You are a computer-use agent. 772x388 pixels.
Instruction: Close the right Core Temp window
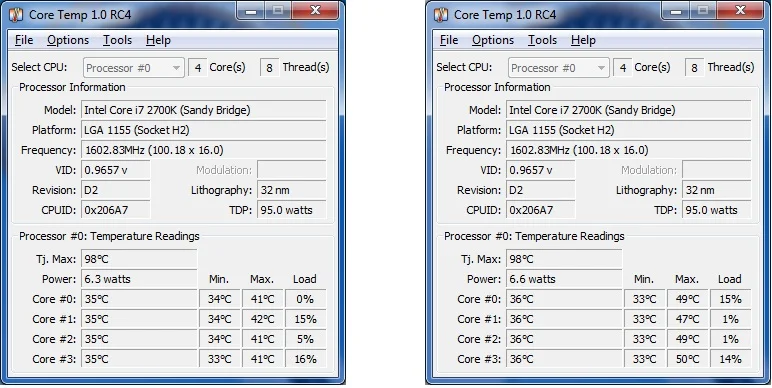(x=740, y=10)
